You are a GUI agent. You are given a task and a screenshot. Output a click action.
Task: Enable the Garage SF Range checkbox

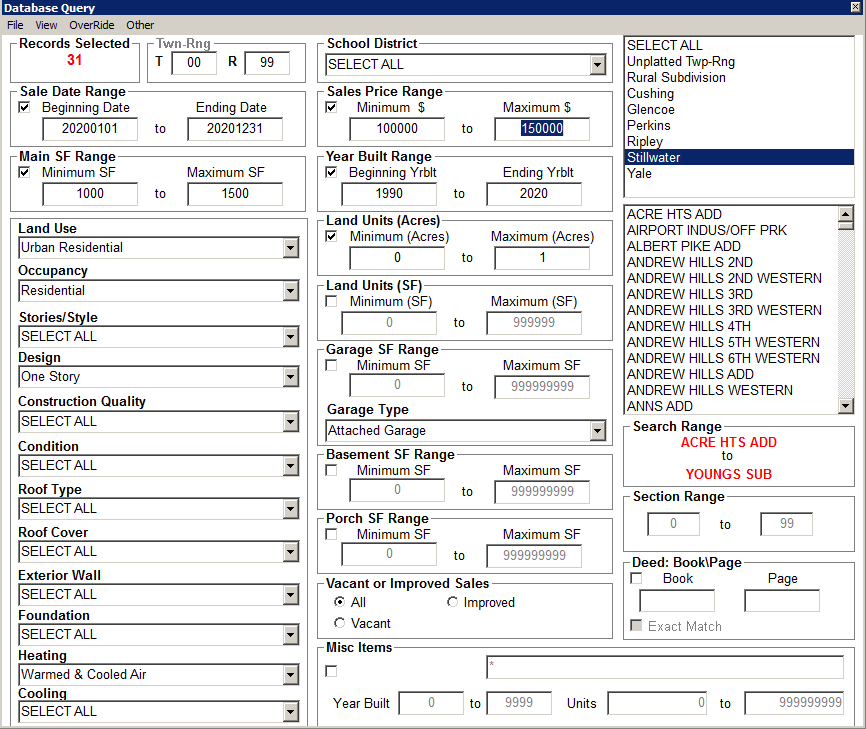point(332,366)
